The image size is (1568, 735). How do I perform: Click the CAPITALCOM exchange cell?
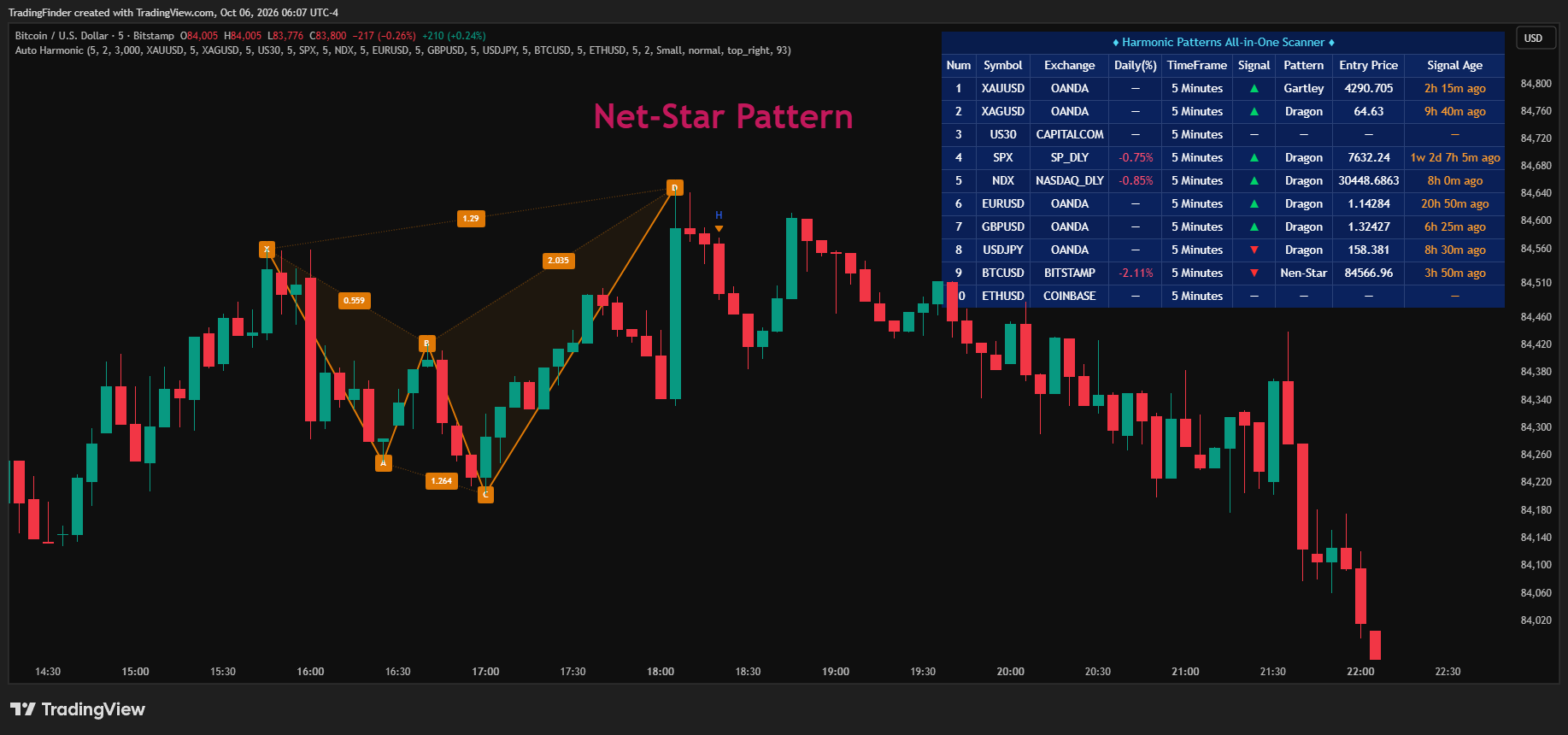[1069, 135]
